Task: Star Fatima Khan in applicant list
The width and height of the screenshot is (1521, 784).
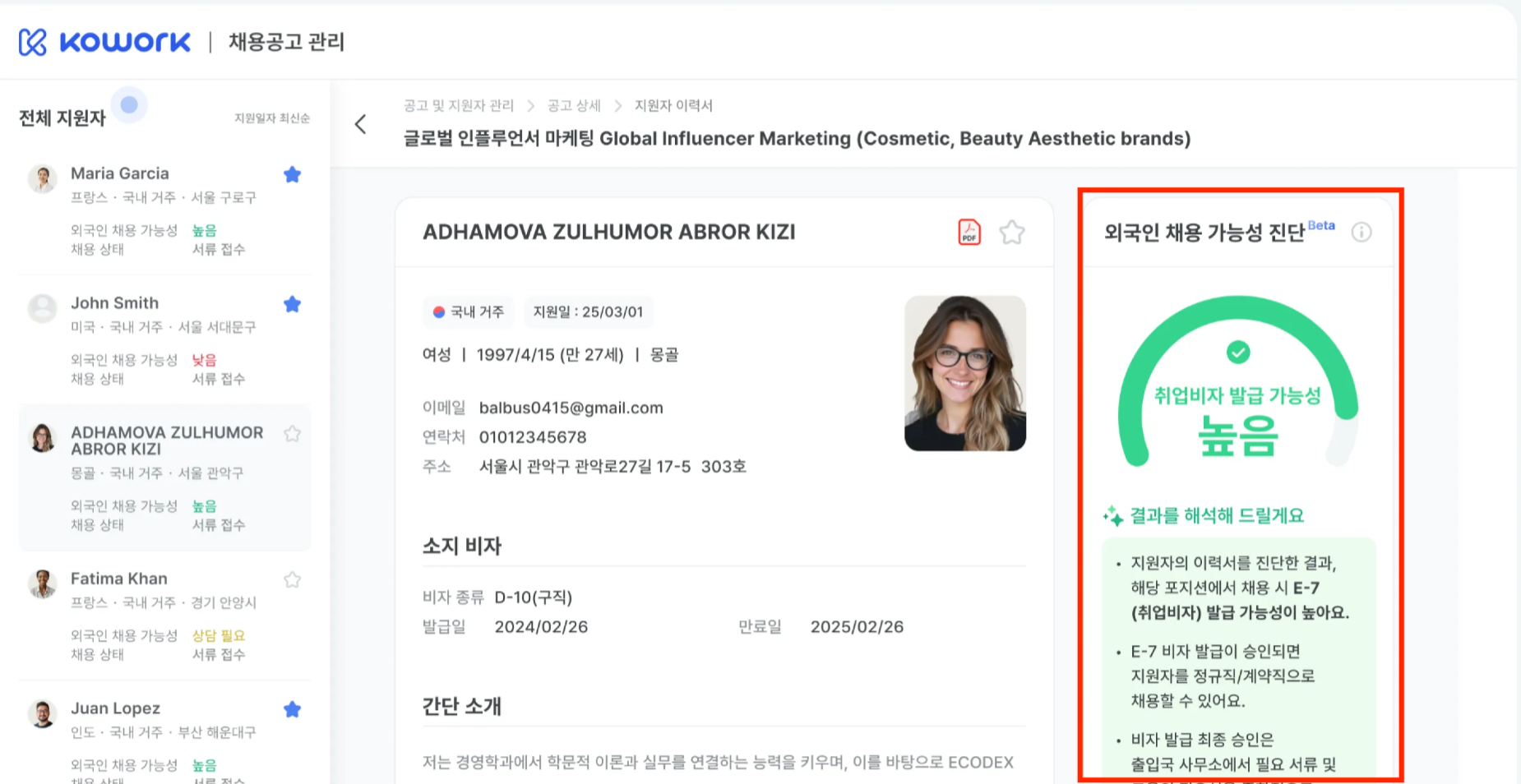Action: (x=292, y=580)
